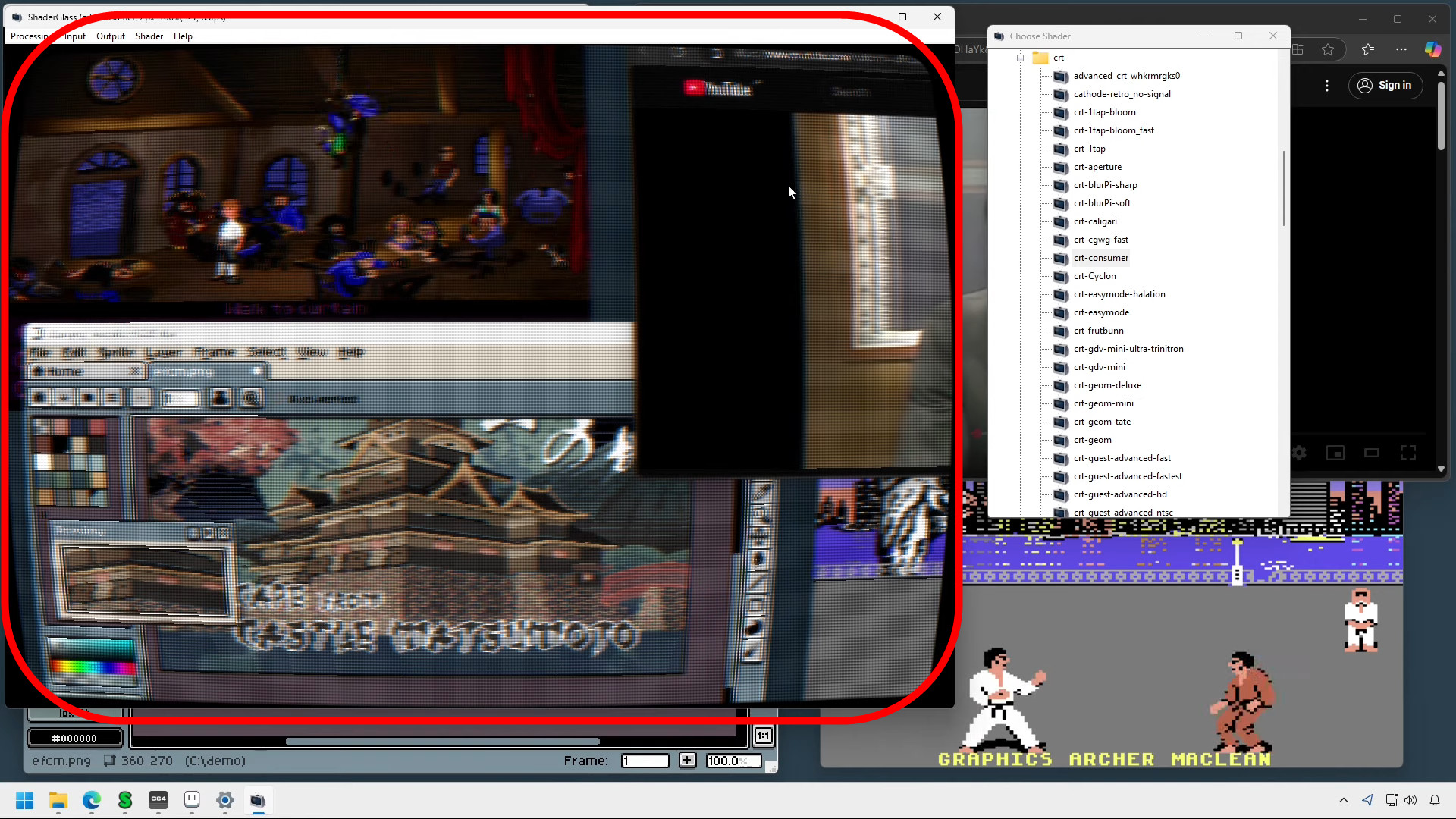The image size is (1456, 819).
Task: Select the crt-consumer shader
Action: pyautogui.click(x=1100, y=258)
